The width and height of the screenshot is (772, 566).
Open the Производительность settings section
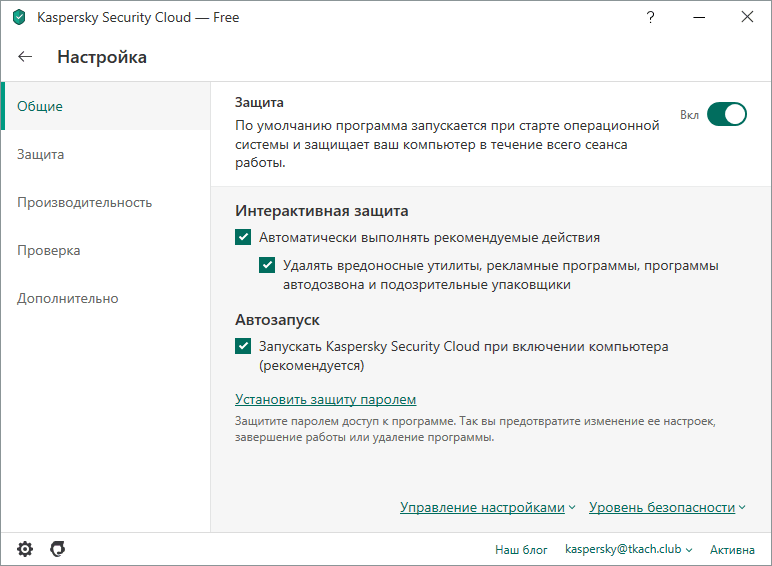coord(84,202)
